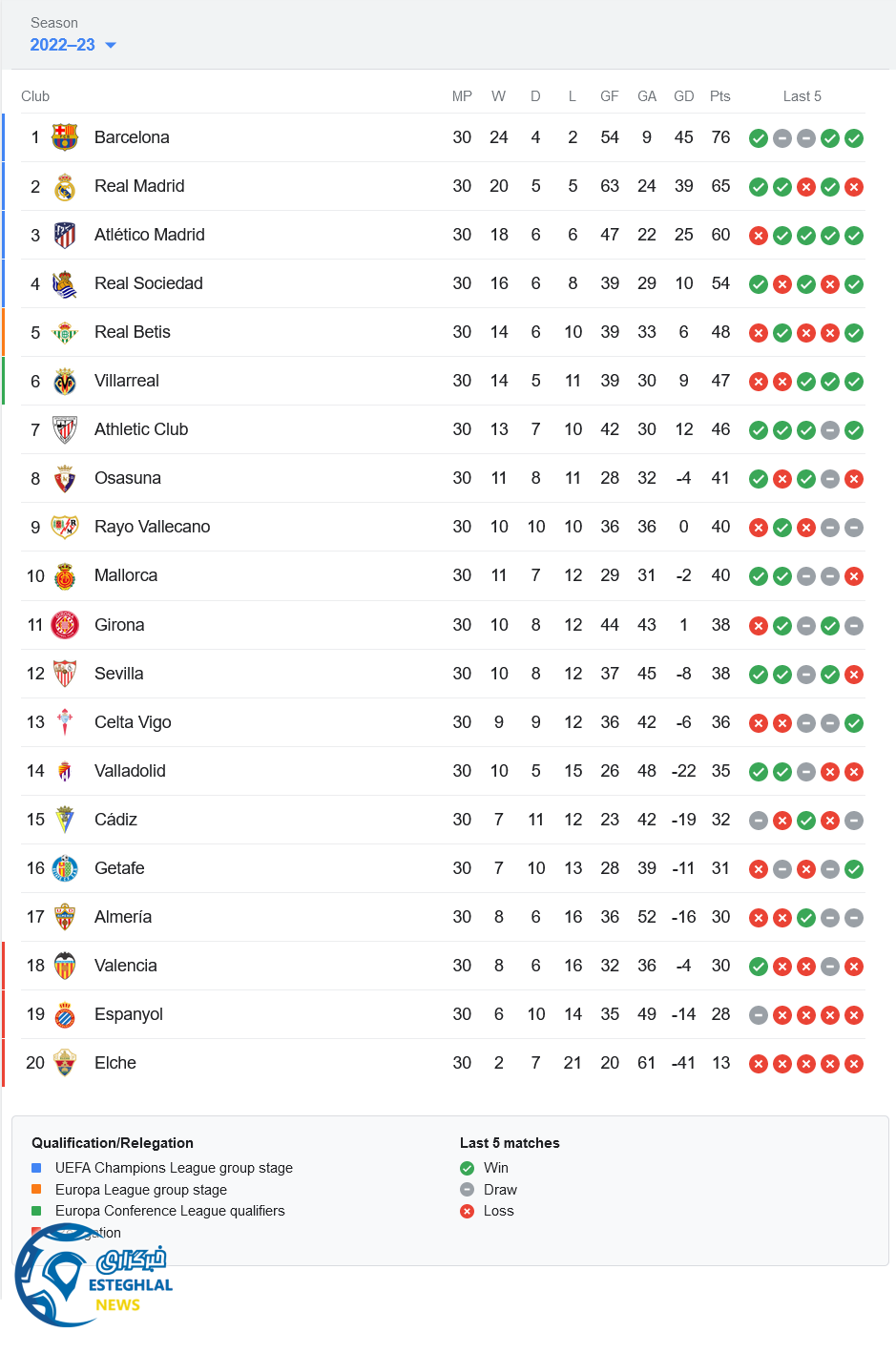Click Barcelona's most recent match result icon
896x1353 pixels.
click(854, 138)
